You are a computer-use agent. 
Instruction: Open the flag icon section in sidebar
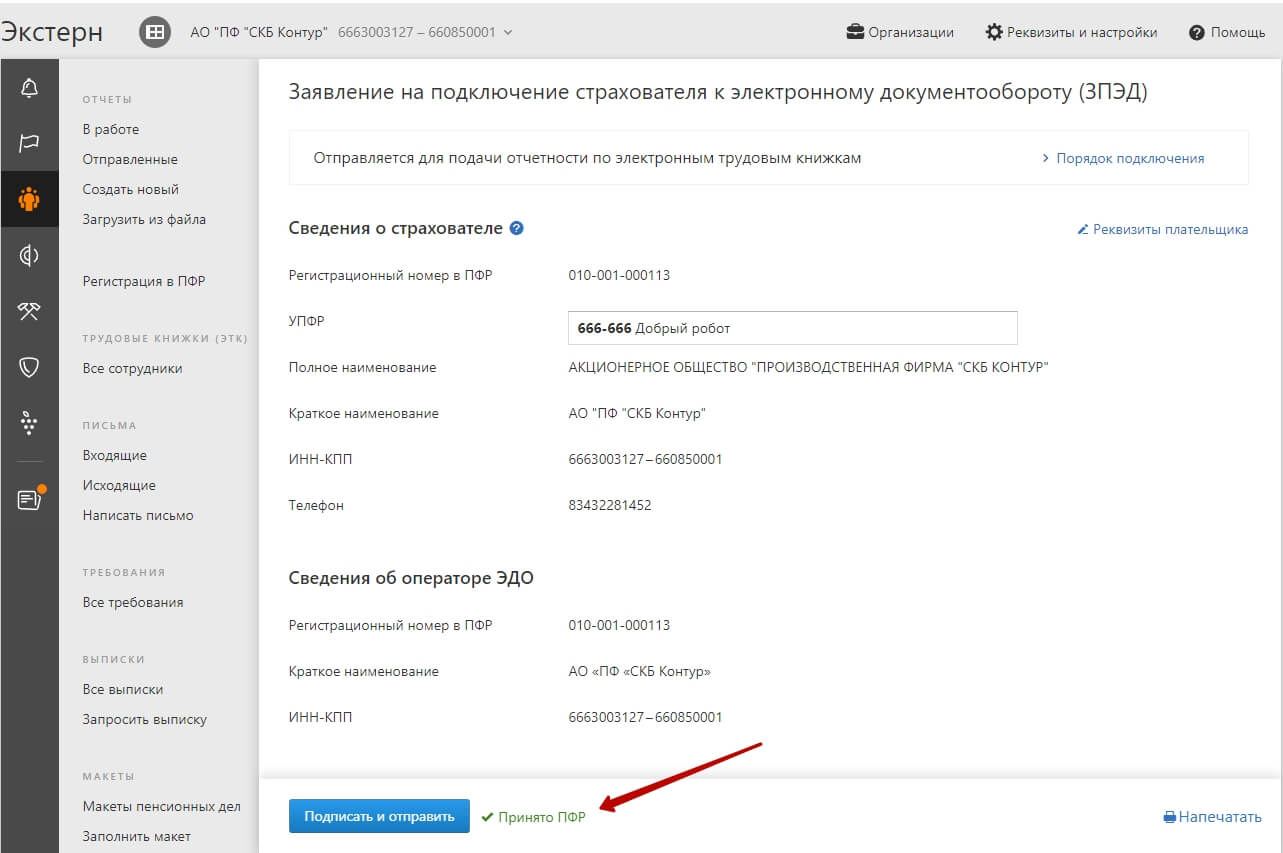tap(29, 143)
